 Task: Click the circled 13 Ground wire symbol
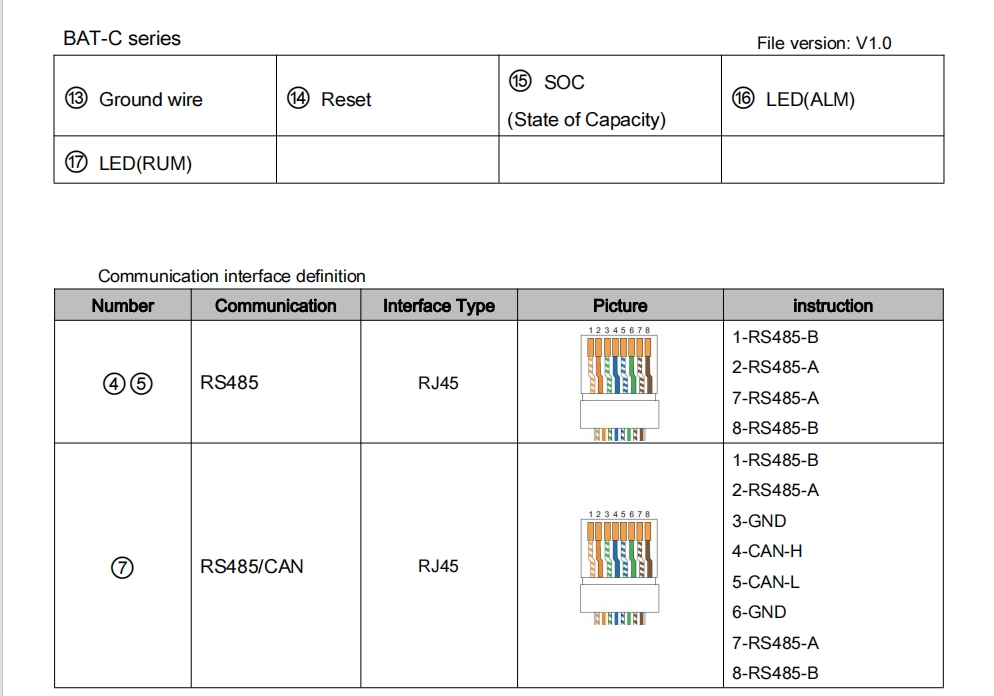76,99
